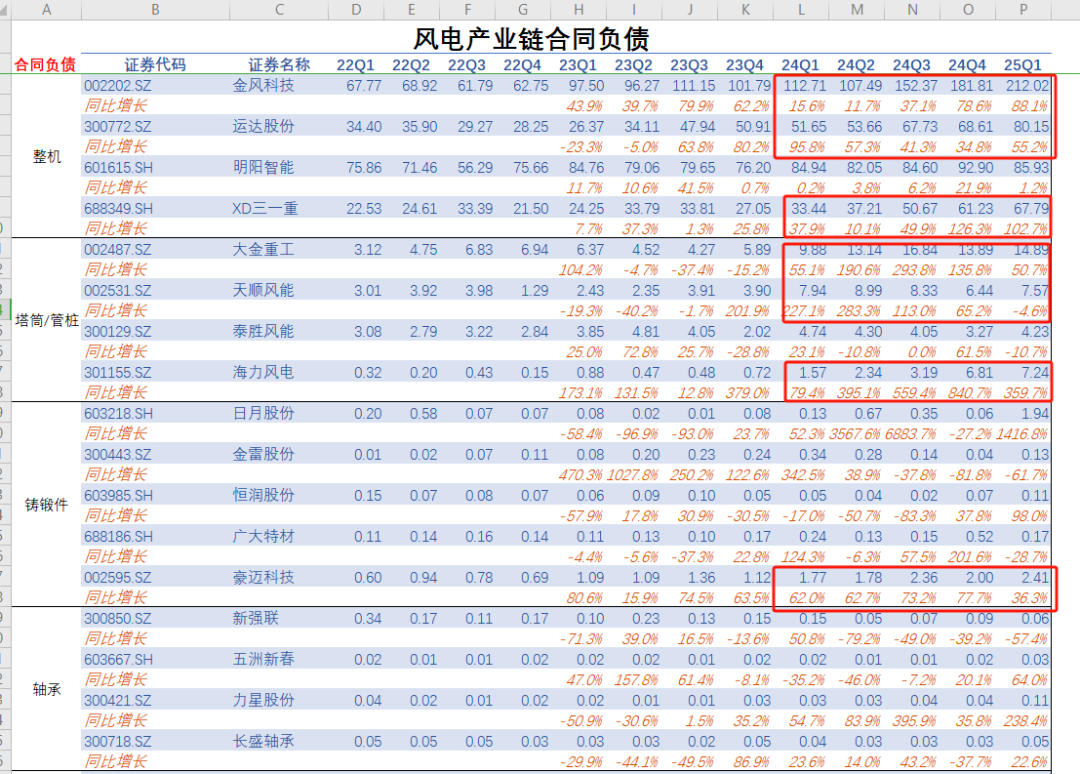Viewport: 1080px width, 774px height.
Task: Click the 840.7% growth cell
Action: [x=971, y=393]
